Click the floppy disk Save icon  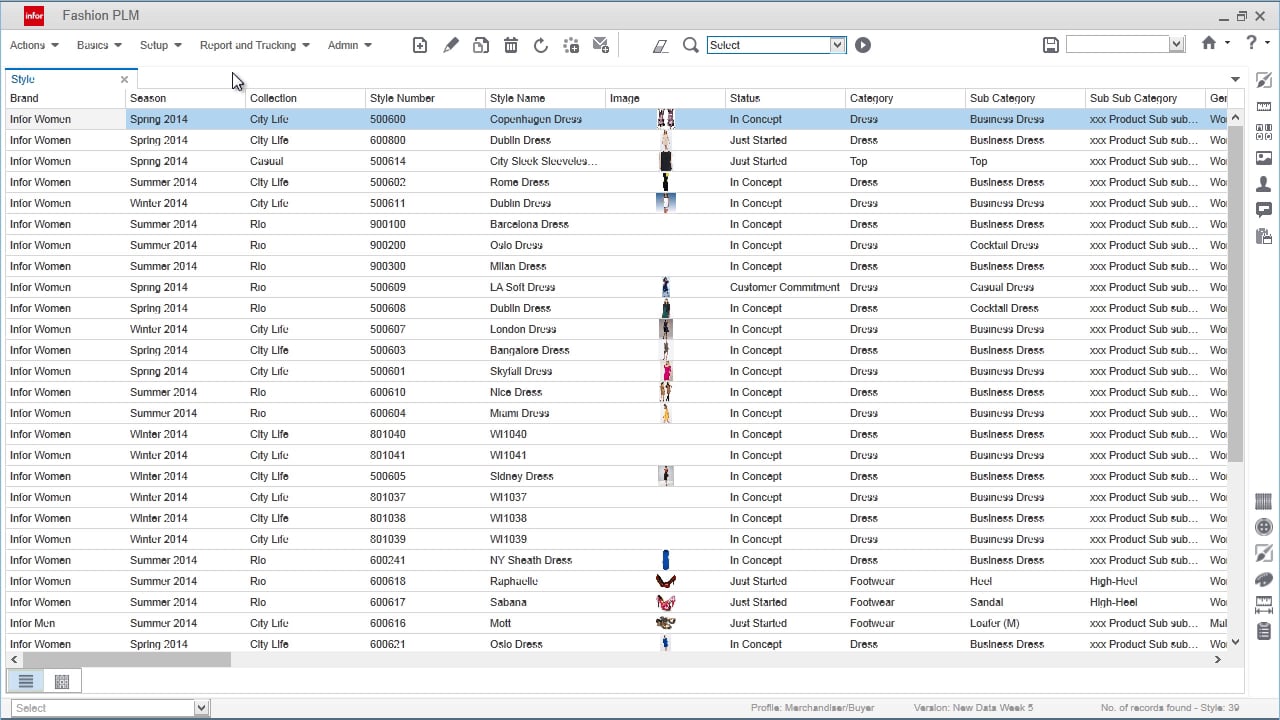tap(1050, 45)
